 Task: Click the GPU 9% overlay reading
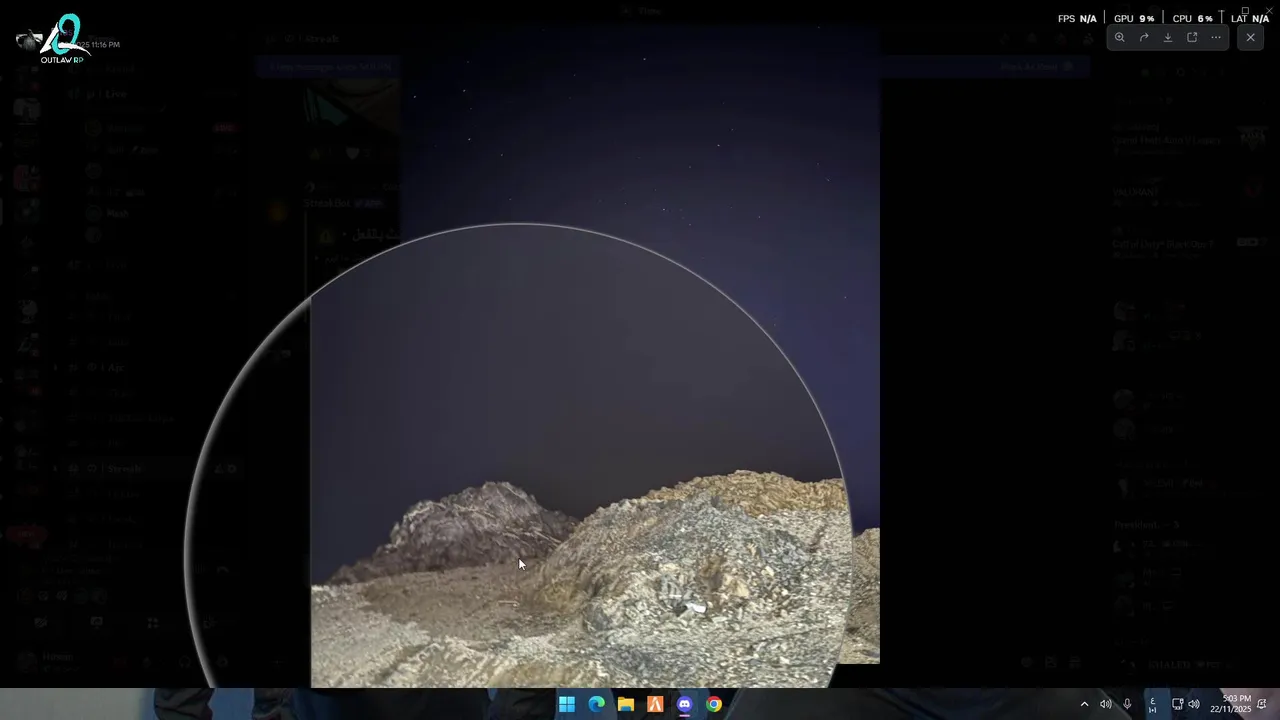pos(1134,19)
